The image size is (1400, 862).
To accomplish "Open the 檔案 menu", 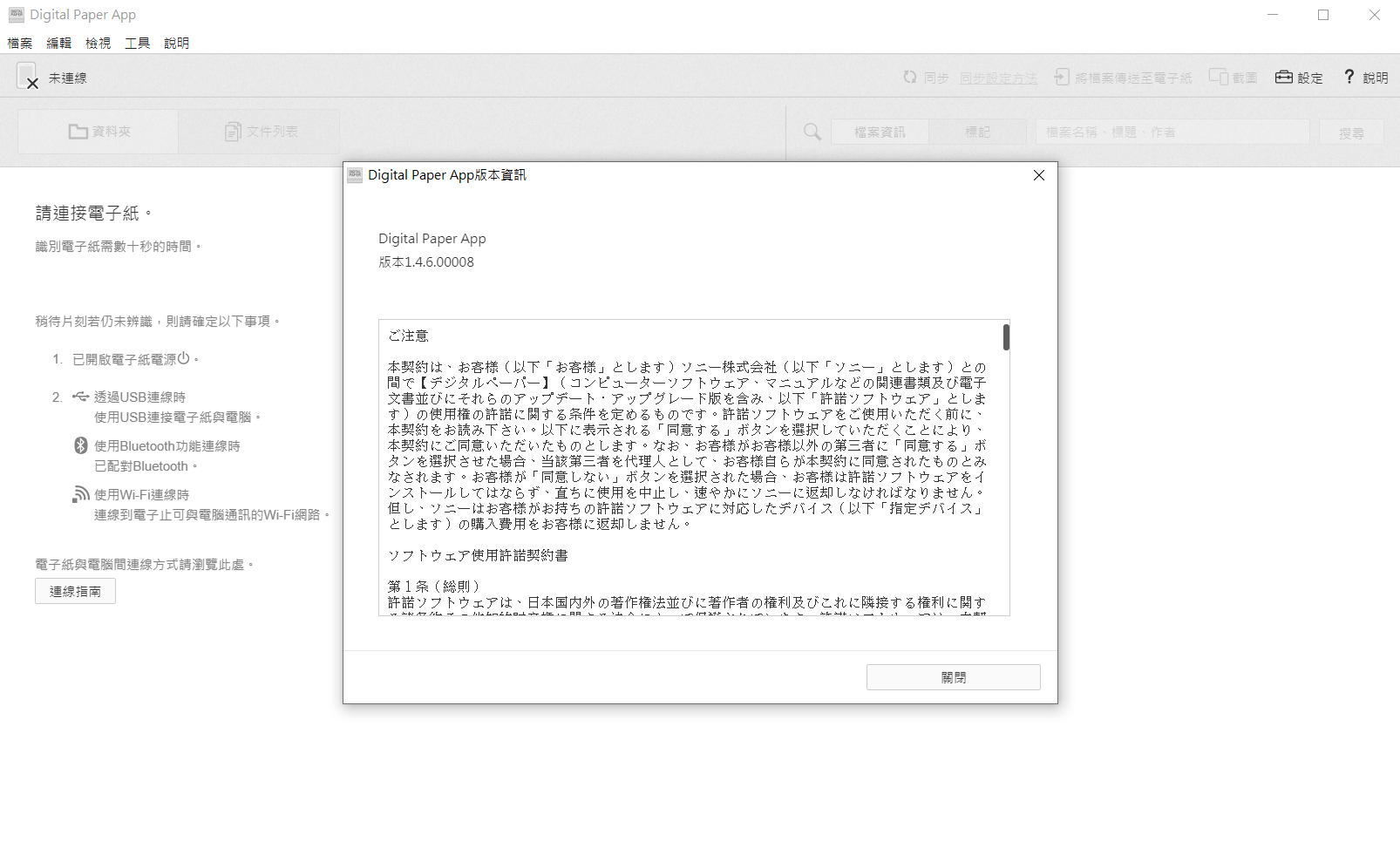I will 20,43.
